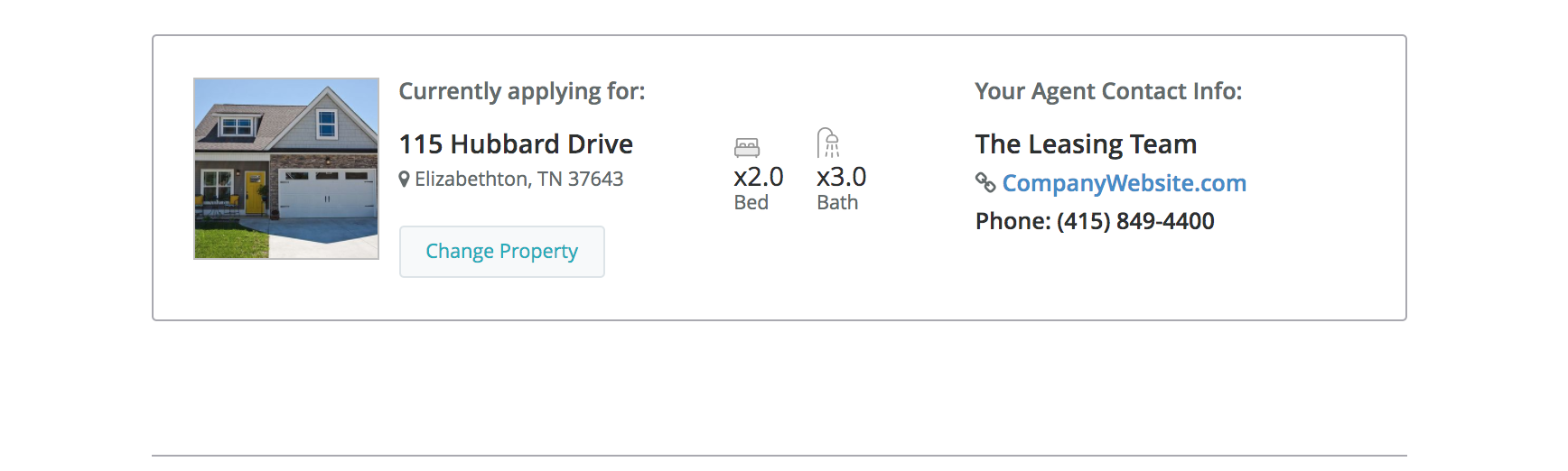Click the shower bath icon
The width and height of the screenshot is (1568, 471).
[x=828, y=143]
